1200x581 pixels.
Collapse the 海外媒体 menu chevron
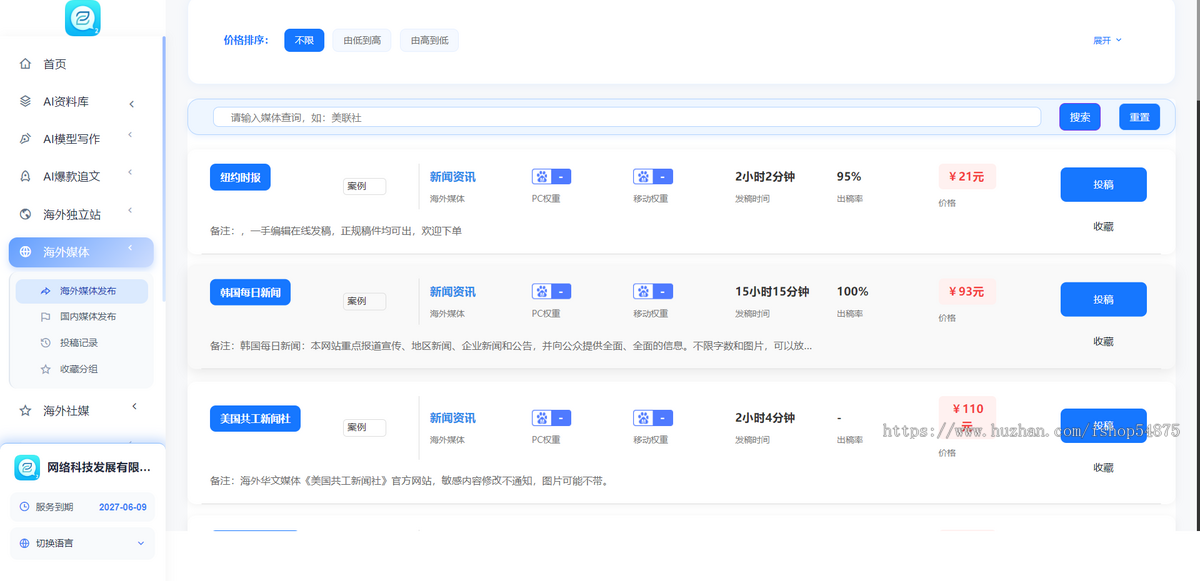pyautogui.click(x=132, y=250)
